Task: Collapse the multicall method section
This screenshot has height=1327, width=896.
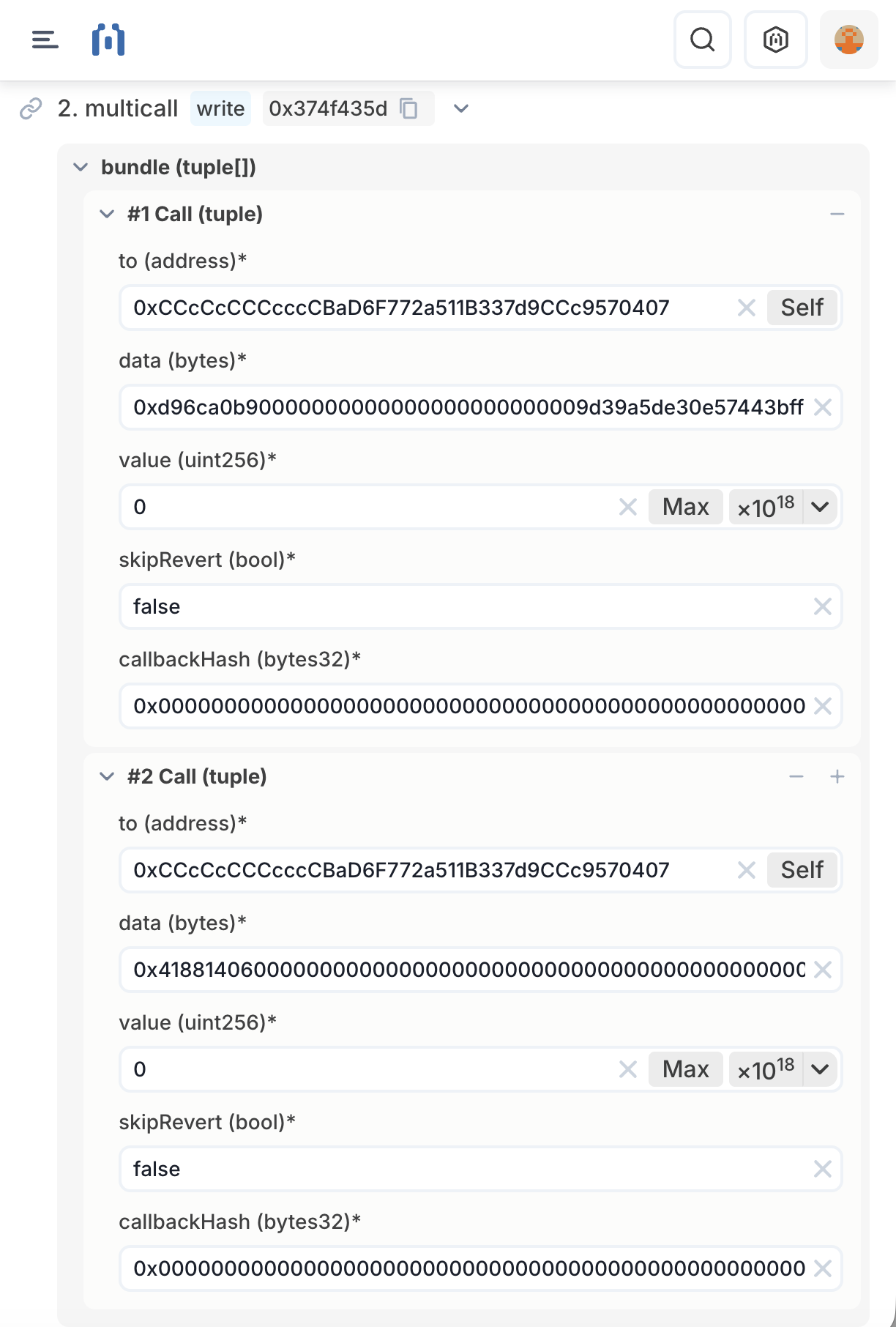Action: [460, 108]
